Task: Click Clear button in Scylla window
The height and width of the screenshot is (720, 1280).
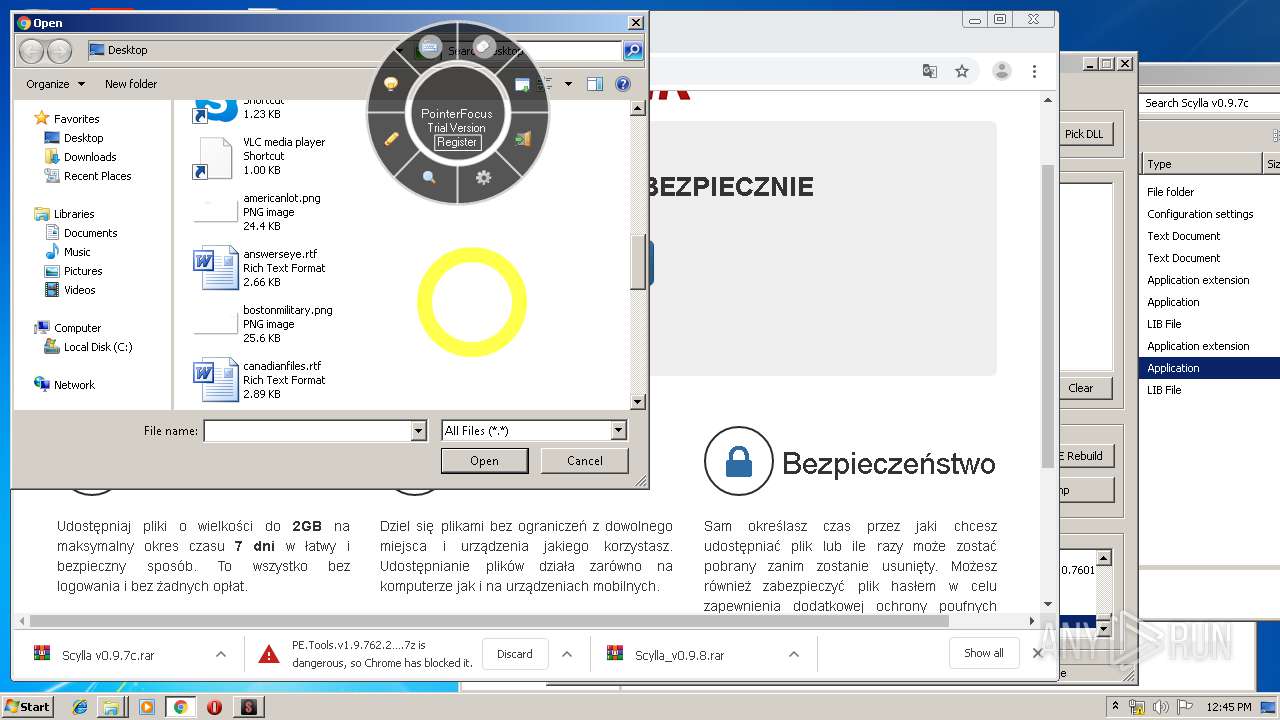Action: point(1081,388)
